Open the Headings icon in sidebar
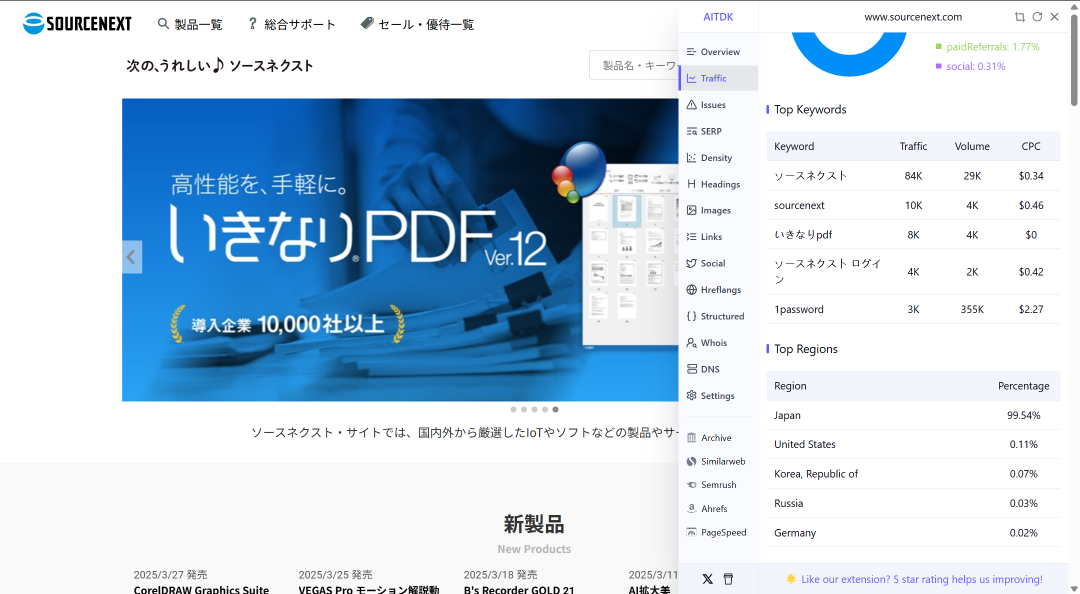1080x594 pixels. [692, 184]
